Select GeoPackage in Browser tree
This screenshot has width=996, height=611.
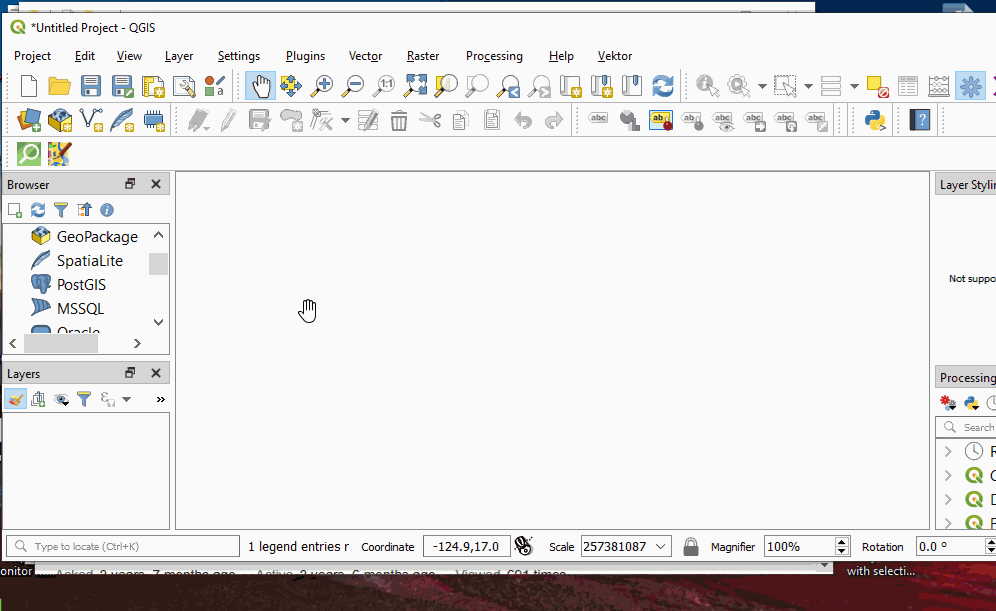[97, 236]
